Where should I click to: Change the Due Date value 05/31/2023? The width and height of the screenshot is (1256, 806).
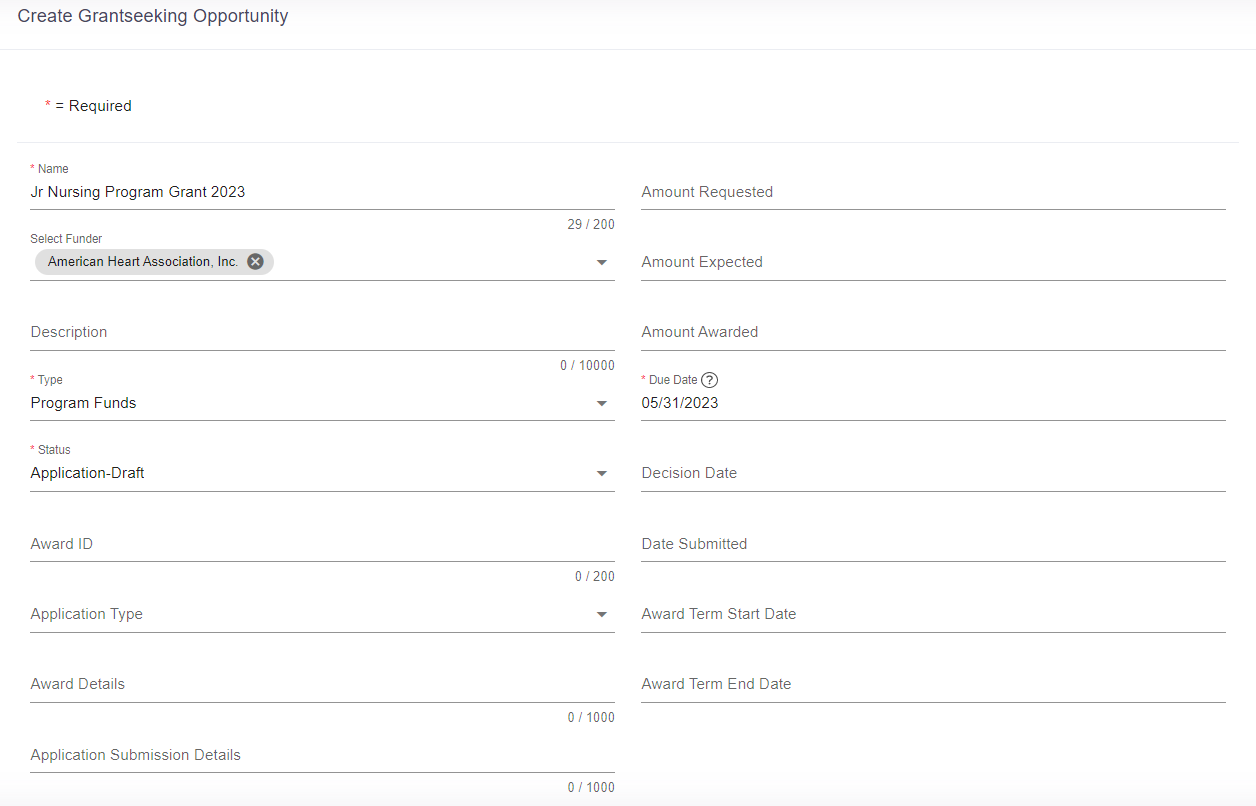(933, 403)
